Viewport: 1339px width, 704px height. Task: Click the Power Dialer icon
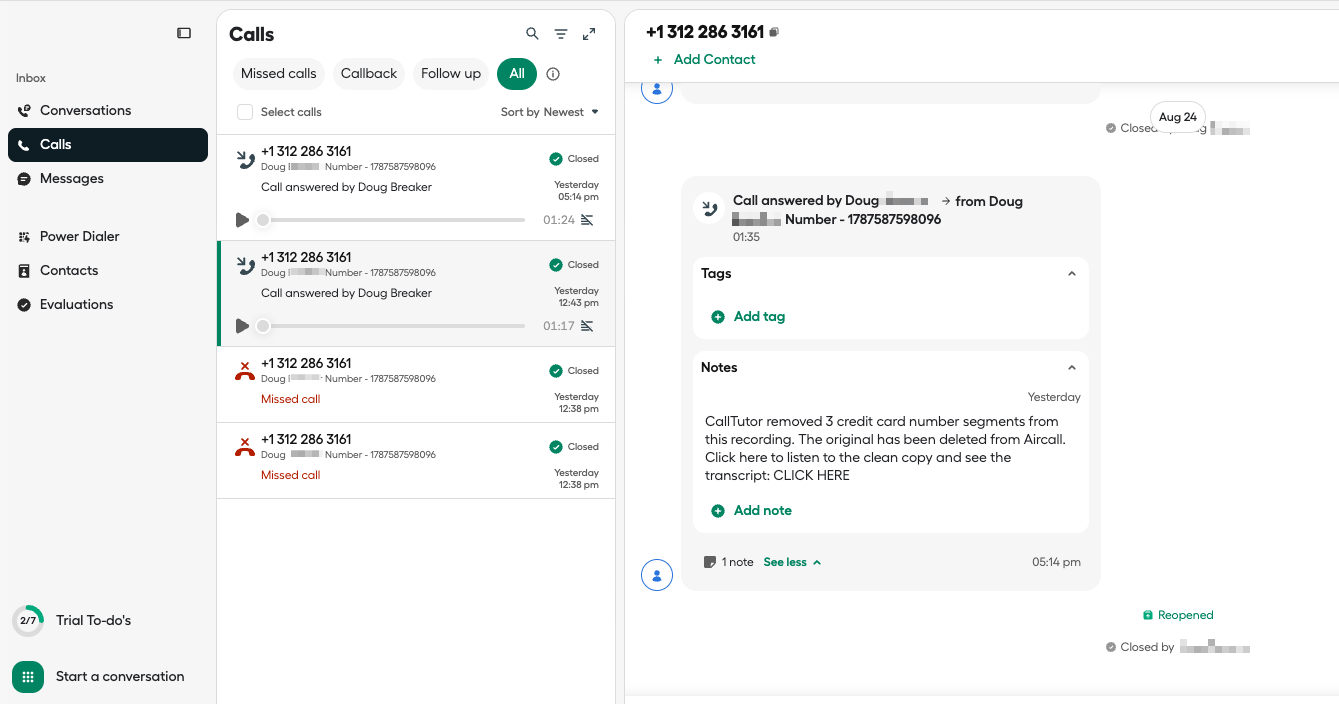[x=24, y=237]
